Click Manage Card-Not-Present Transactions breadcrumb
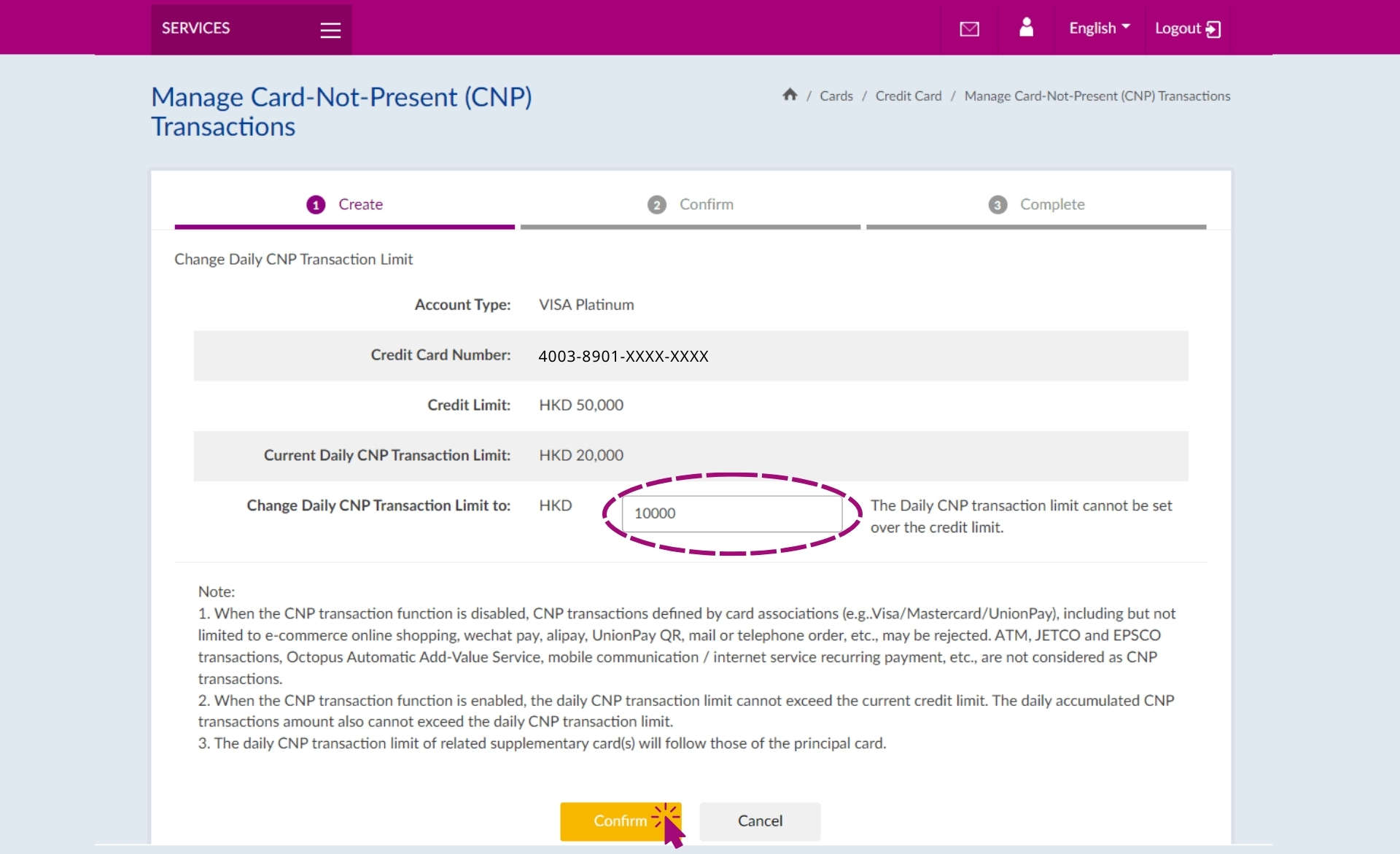 [1097, 96]
